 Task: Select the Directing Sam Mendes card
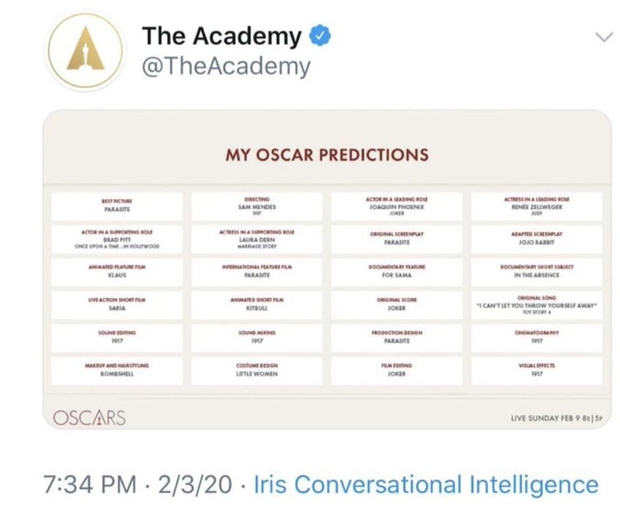[257, 206]
